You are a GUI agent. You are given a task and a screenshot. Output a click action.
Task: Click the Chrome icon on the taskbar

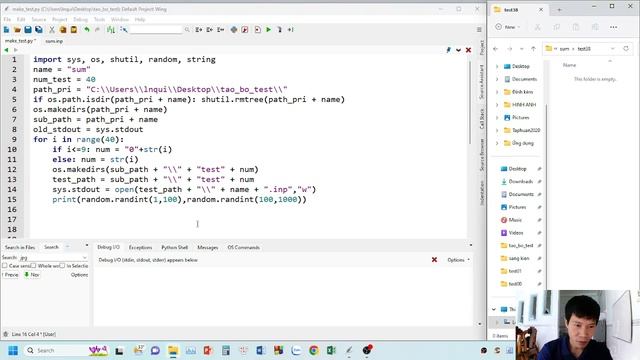314,350
